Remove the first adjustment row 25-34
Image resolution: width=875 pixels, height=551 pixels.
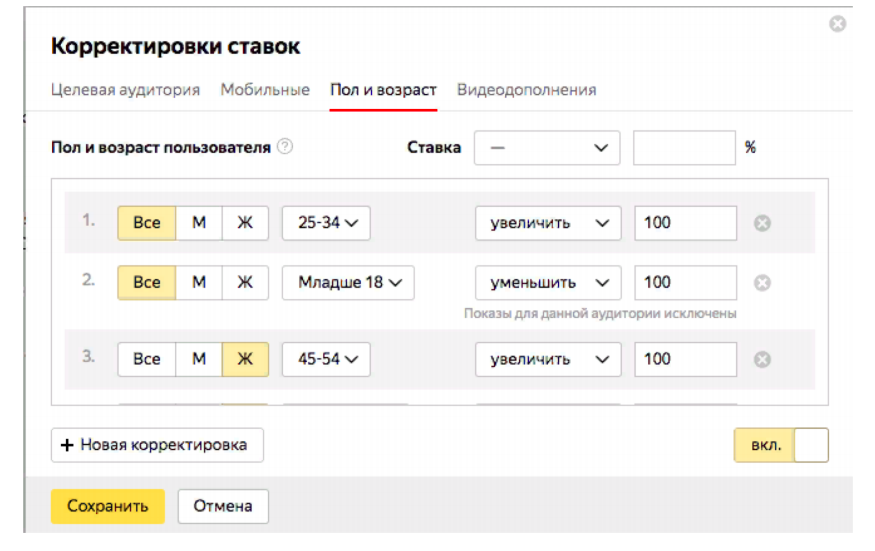[x=762, y=223]
